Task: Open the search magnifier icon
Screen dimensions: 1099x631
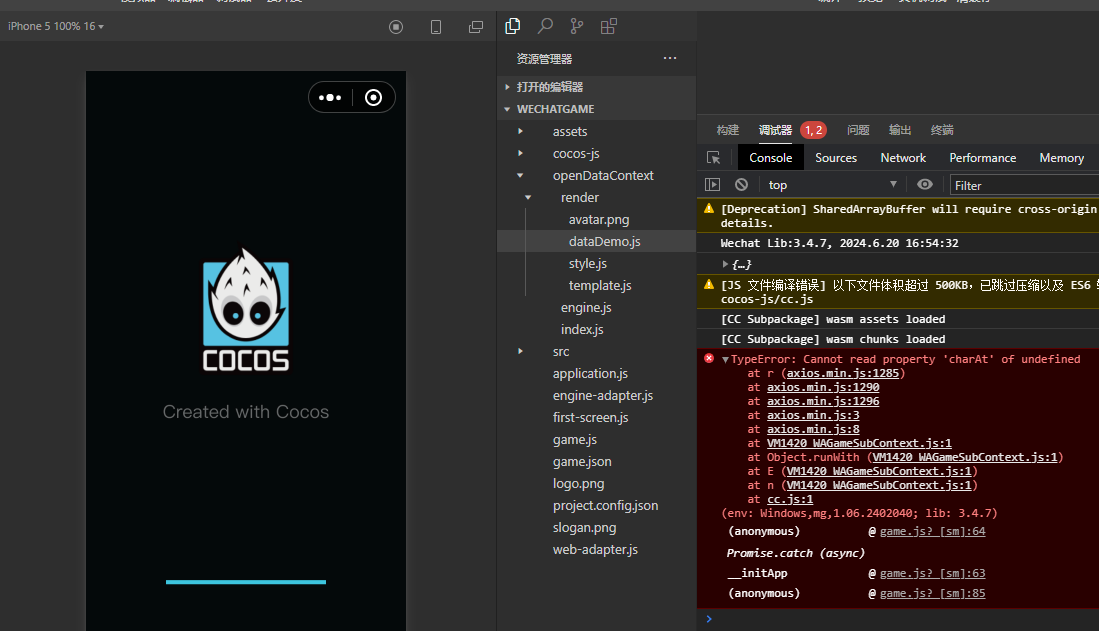Action: 545,26
